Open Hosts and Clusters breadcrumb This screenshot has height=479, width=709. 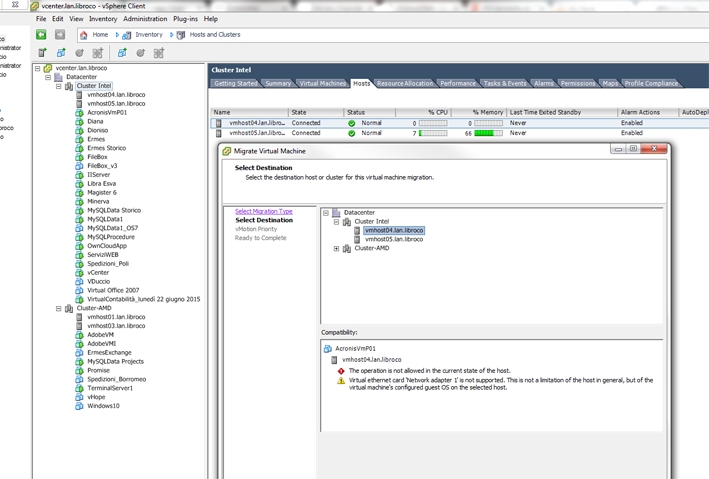tap(215, 34)
